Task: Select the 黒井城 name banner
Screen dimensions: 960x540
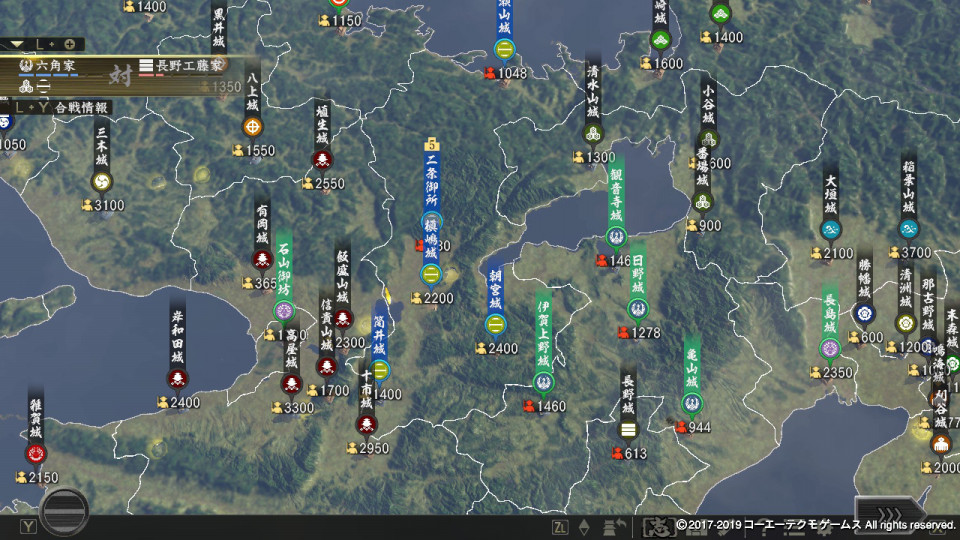Action: 219,26
